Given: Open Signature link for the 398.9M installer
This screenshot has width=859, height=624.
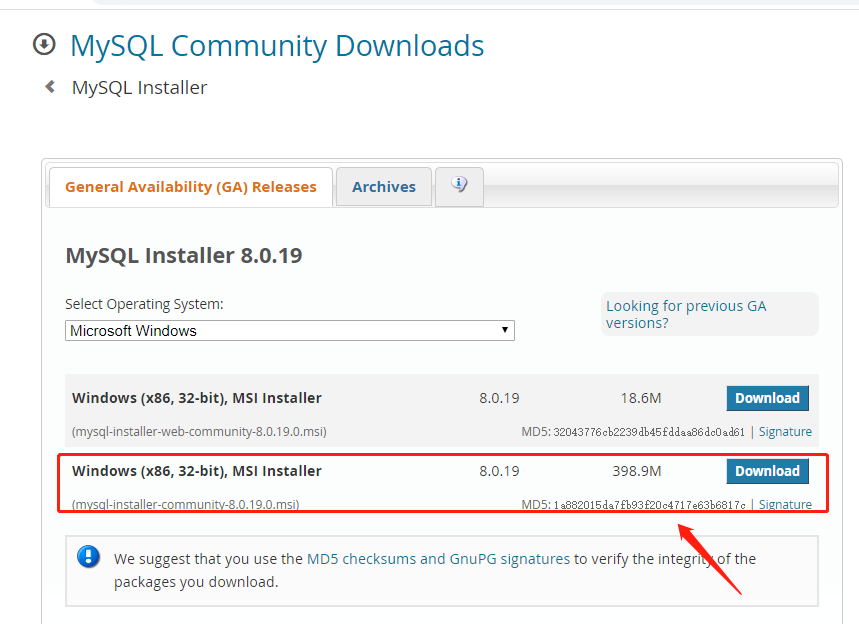Looking at the screenshot, I should [x=785, y=504].
